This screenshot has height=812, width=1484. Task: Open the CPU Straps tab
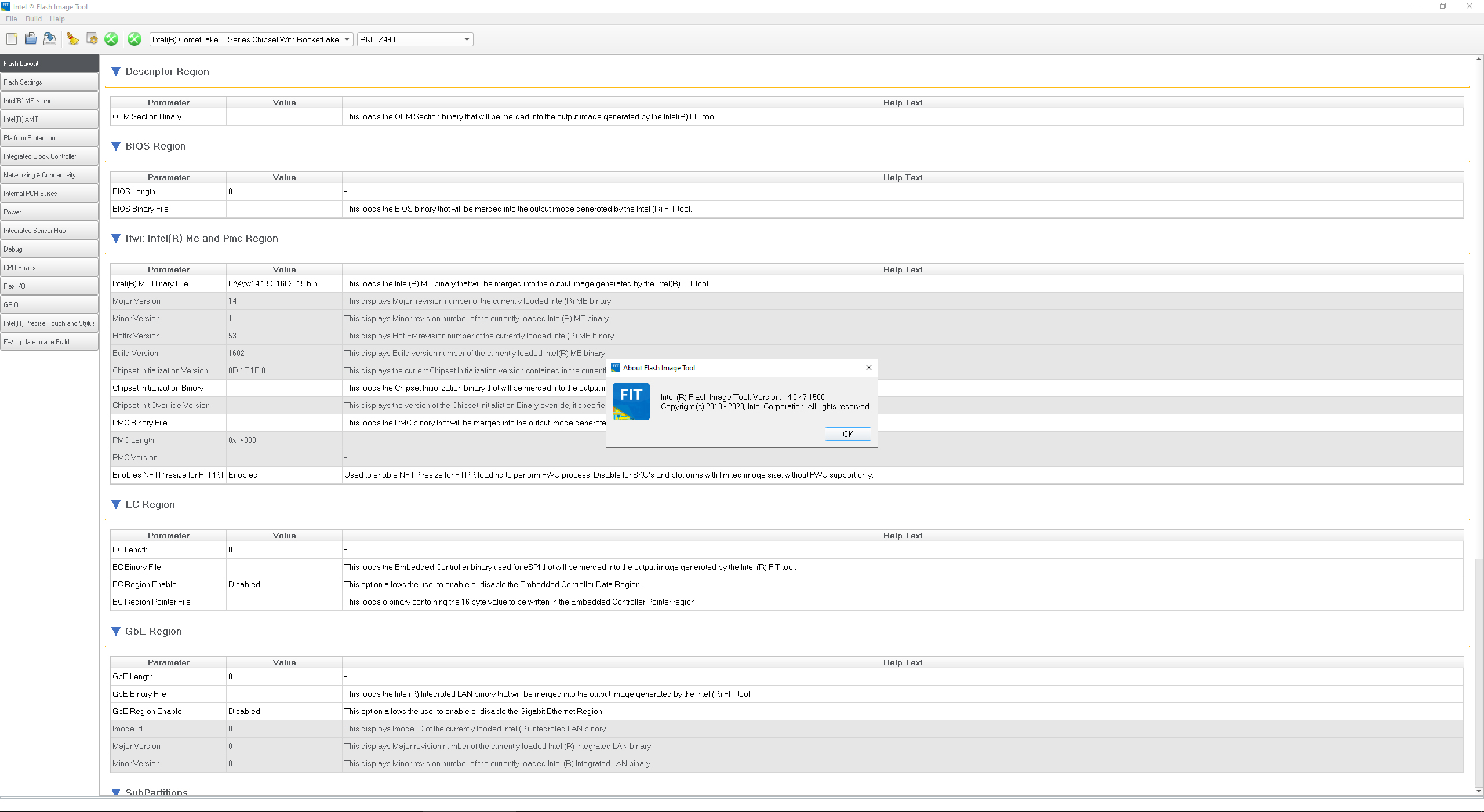[49, 268]
